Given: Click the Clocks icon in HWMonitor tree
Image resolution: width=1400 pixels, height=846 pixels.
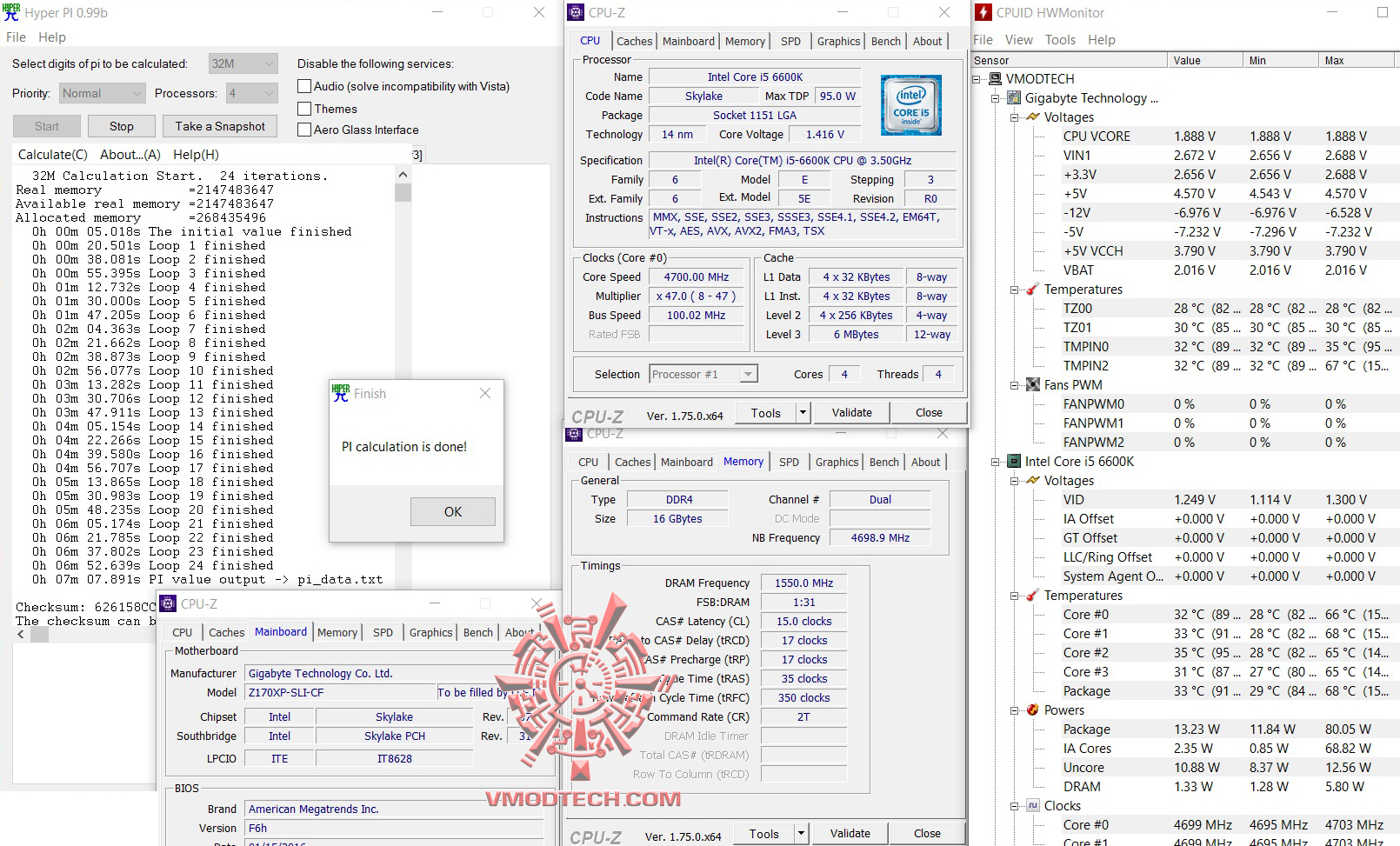Looking at the screenshot, I should (x=1033, y=805).
